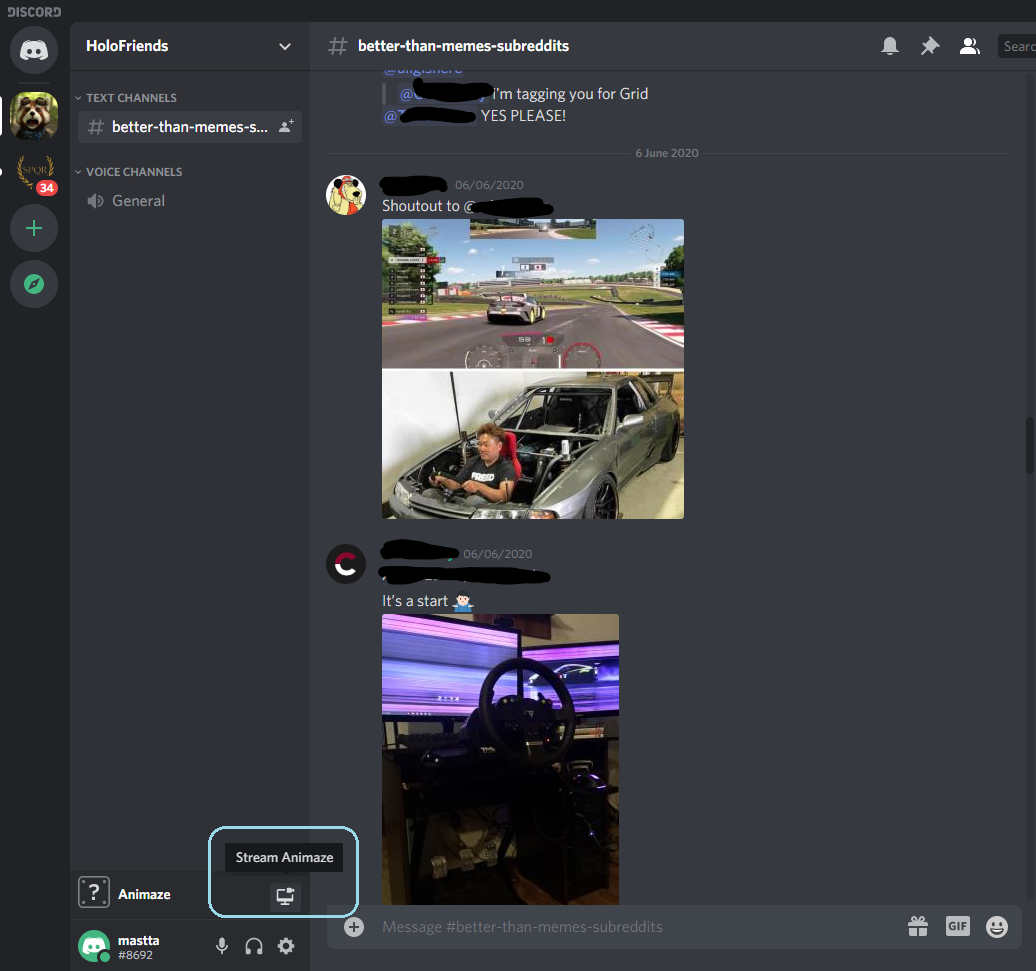Show pinned messages
This screenshot has height=971, width=1036.
point(929,46)
